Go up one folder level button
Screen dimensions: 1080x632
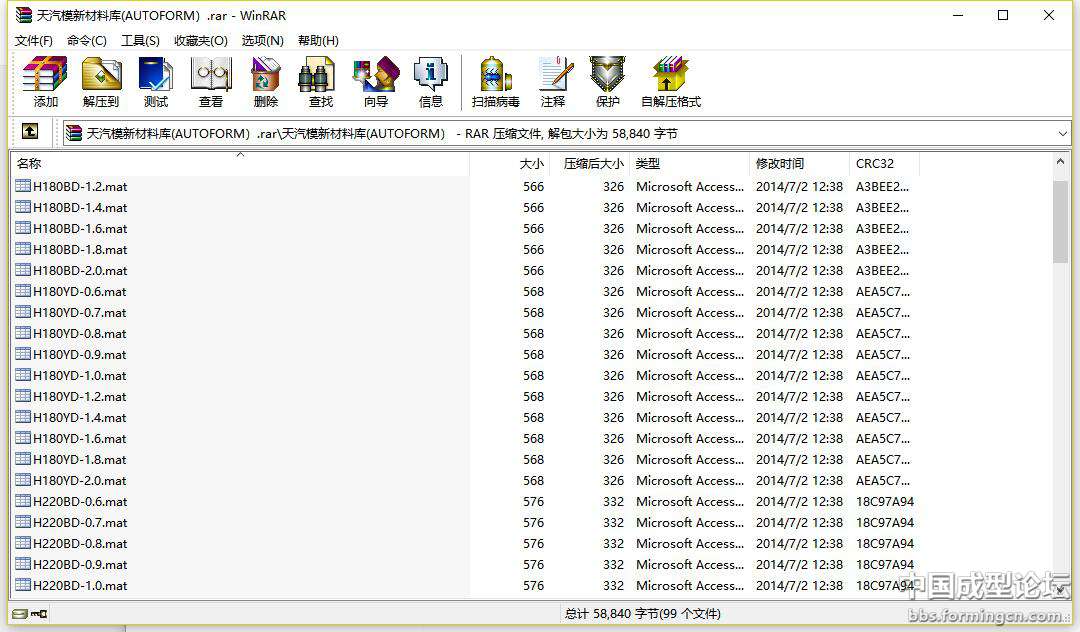pyautogui.click(x=30, y=132)
